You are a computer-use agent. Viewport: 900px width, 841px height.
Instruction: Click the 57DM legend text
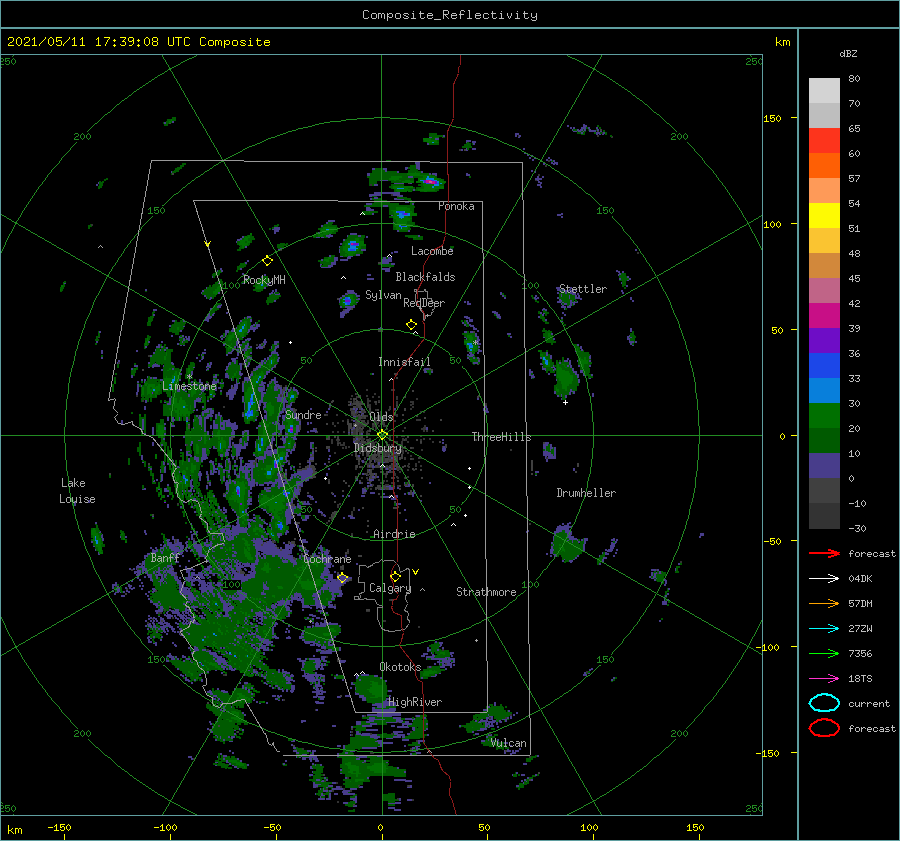coord(860,603)
